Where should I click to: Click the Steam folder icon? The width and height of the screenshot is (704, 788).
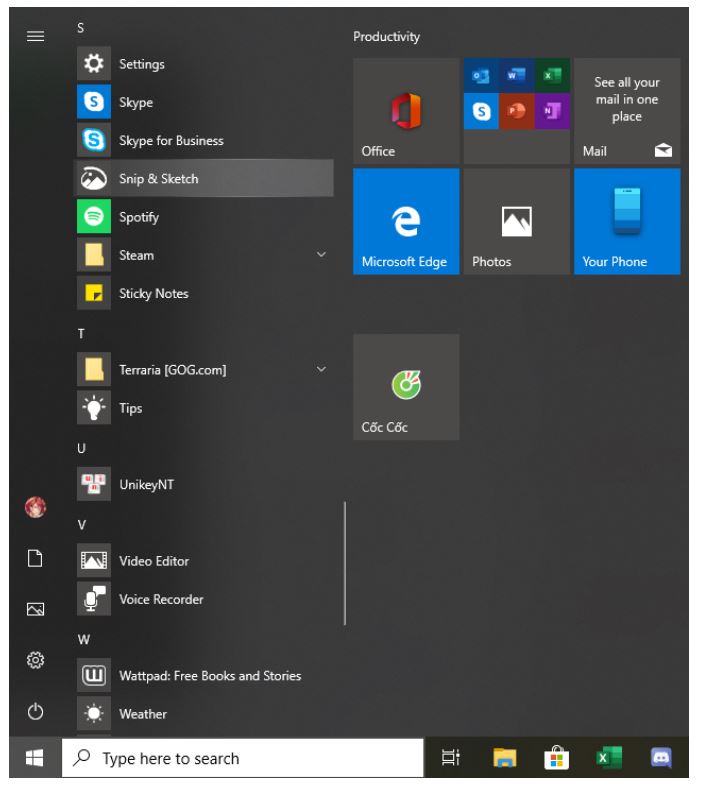point(94,255)
